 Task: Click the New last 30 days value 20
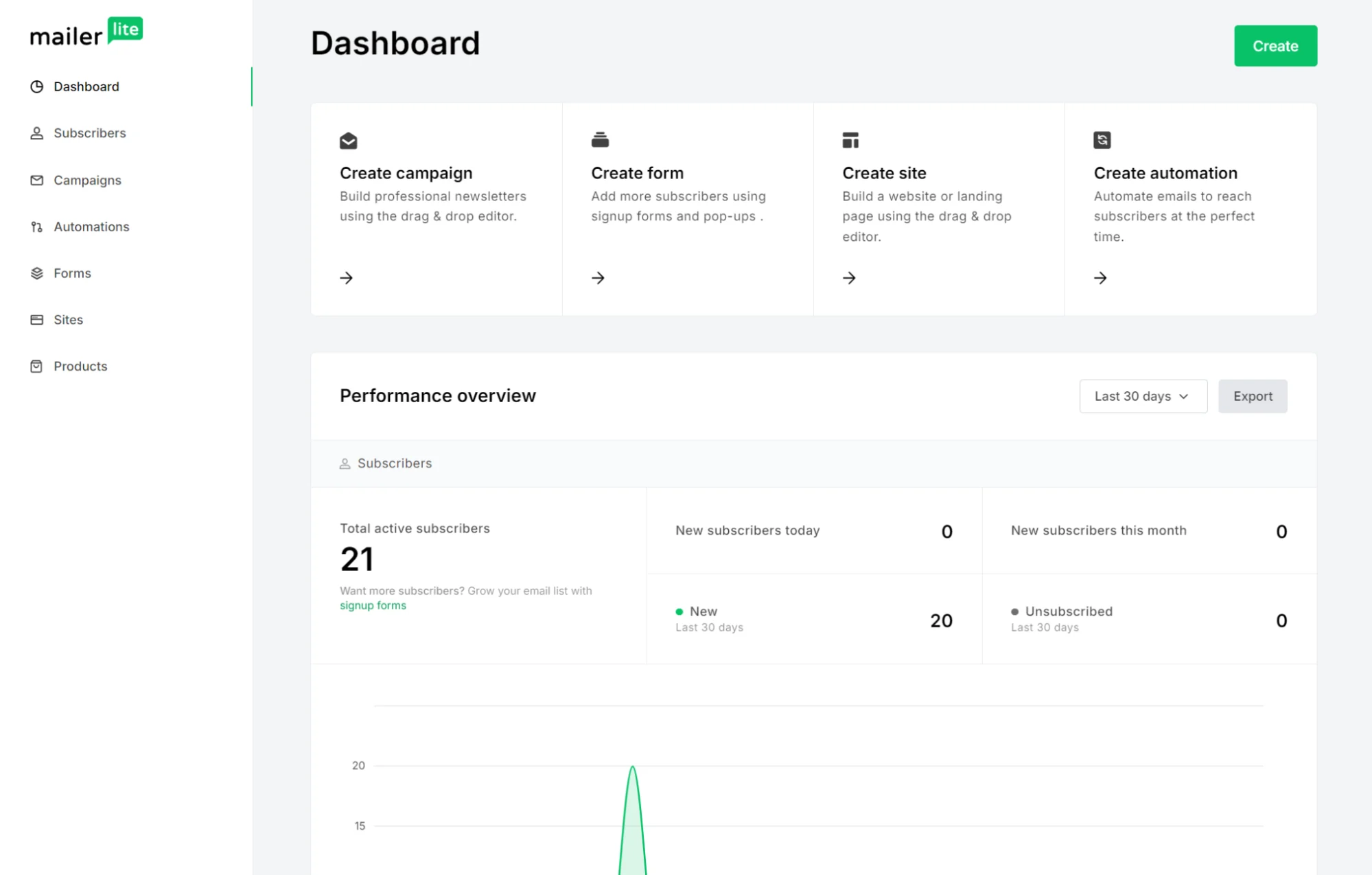(x=941, y=620)
